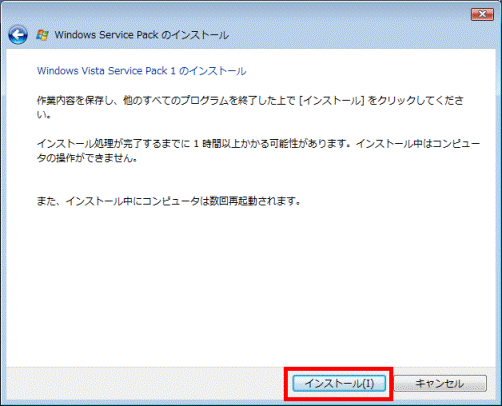Click the キャンセル button
The image size is (502, 406).
[x=440, y=383]
